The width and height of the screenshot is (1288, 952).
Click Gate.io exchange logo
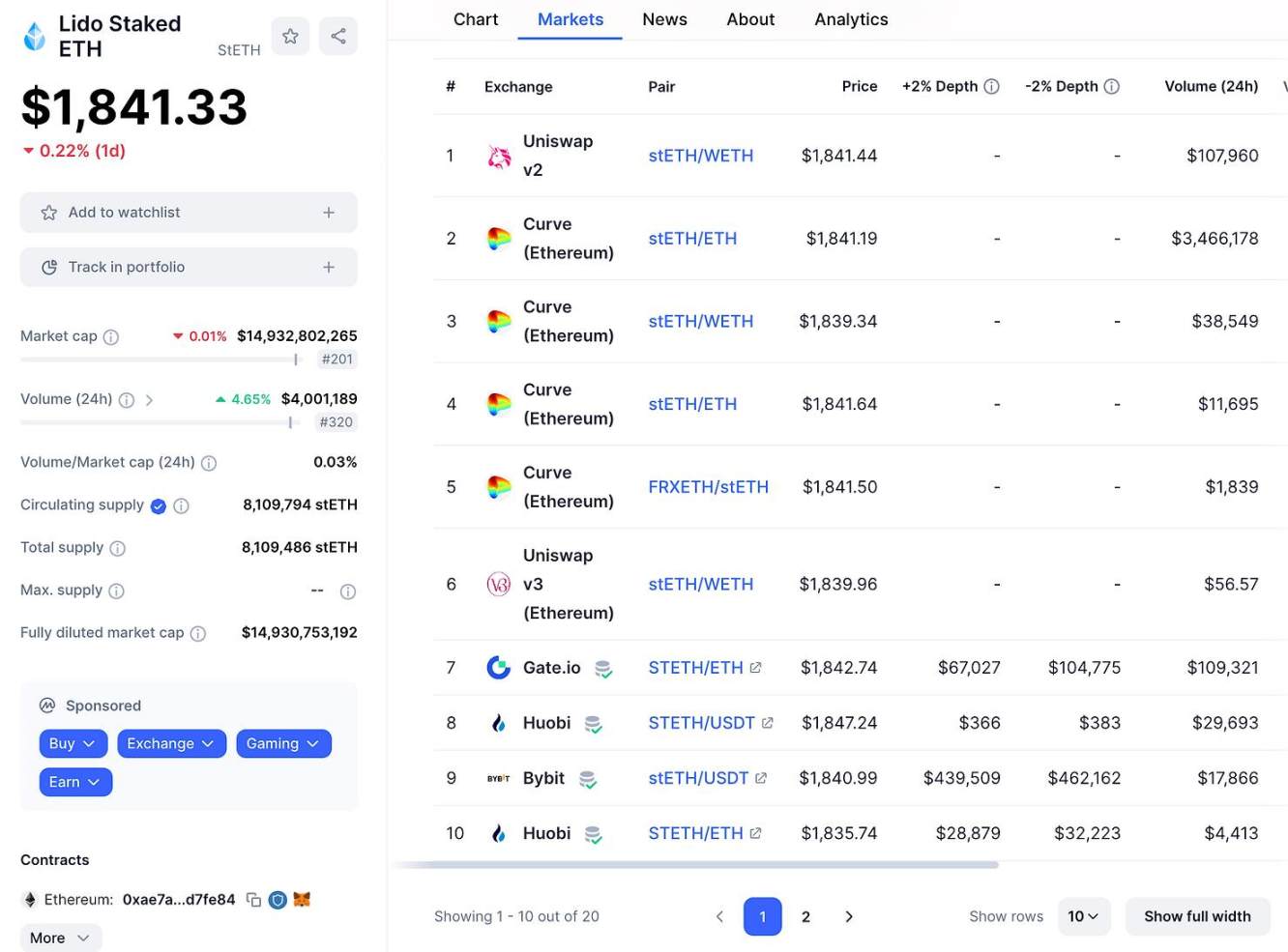(x=499, y=668)
